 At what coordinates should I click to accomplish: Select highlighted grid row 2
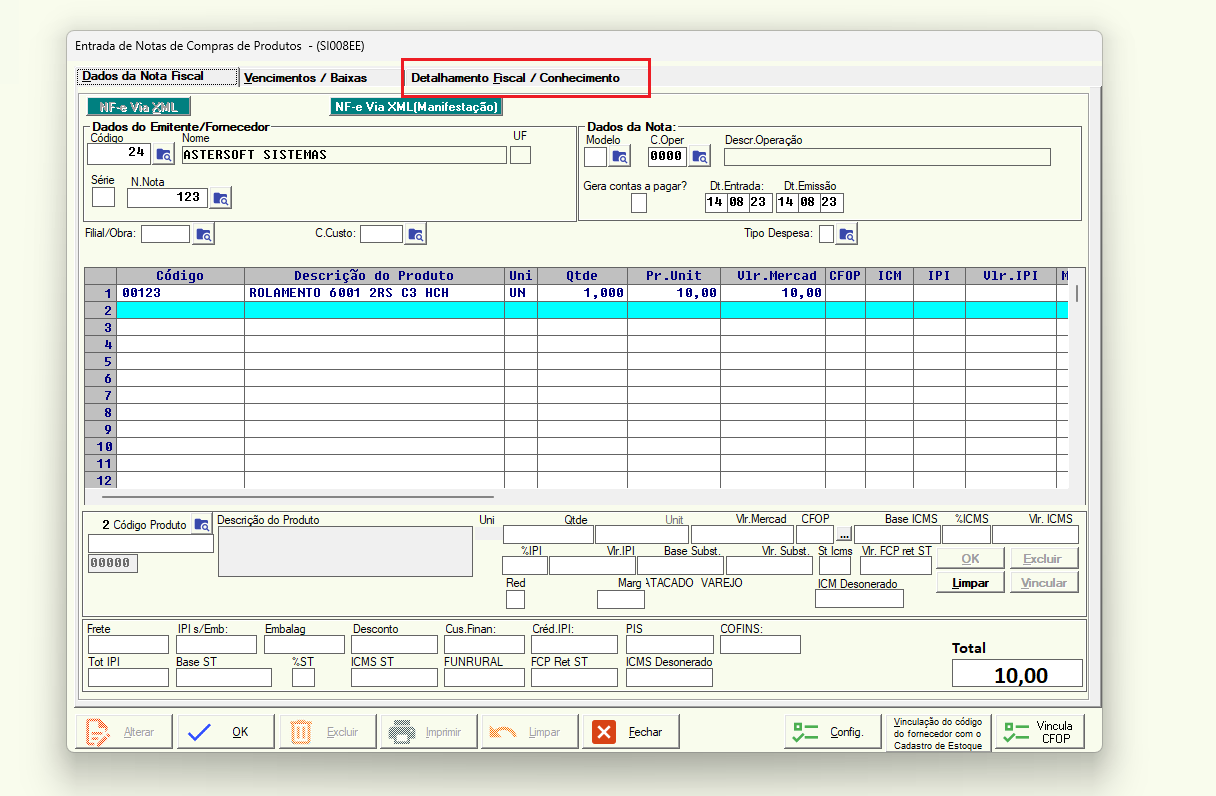[x=576, y=310]
